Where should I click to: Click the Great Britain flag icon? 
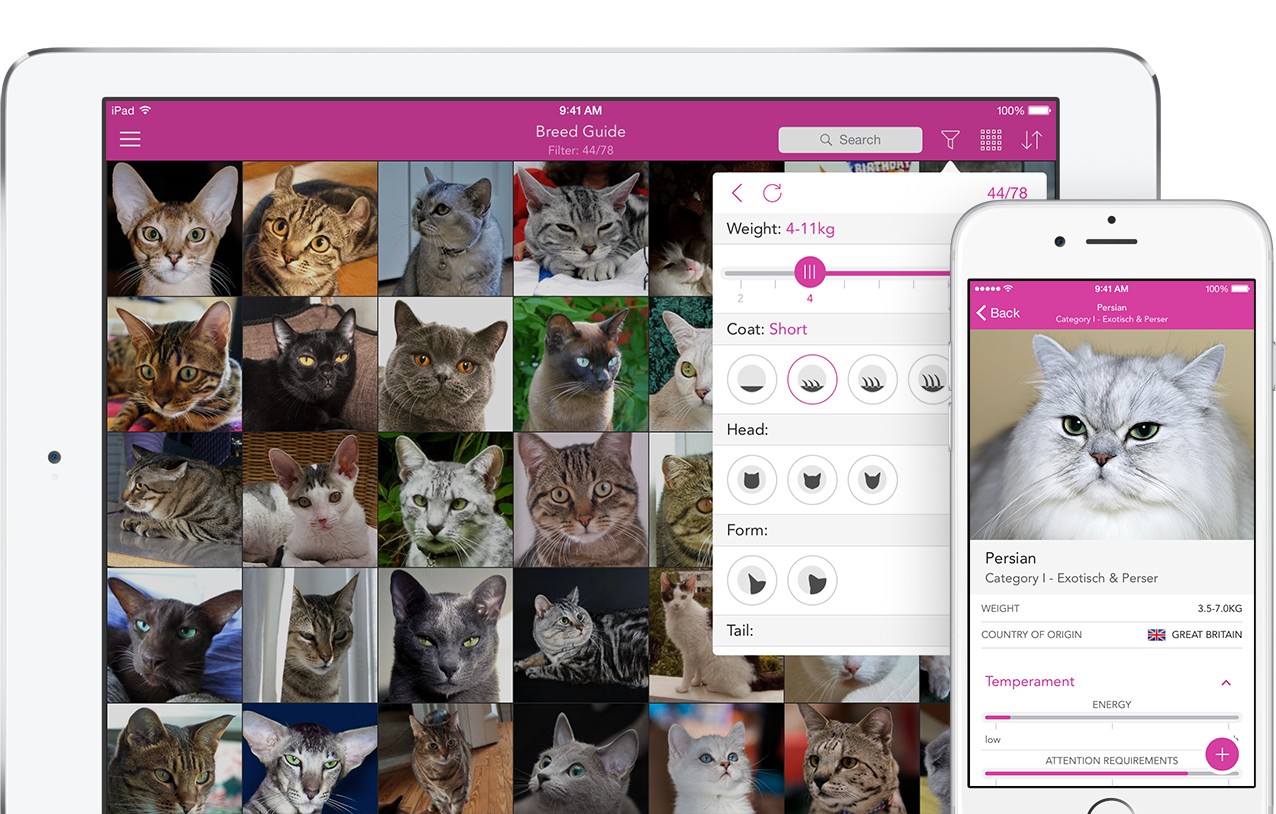(x=1156, y=635)
